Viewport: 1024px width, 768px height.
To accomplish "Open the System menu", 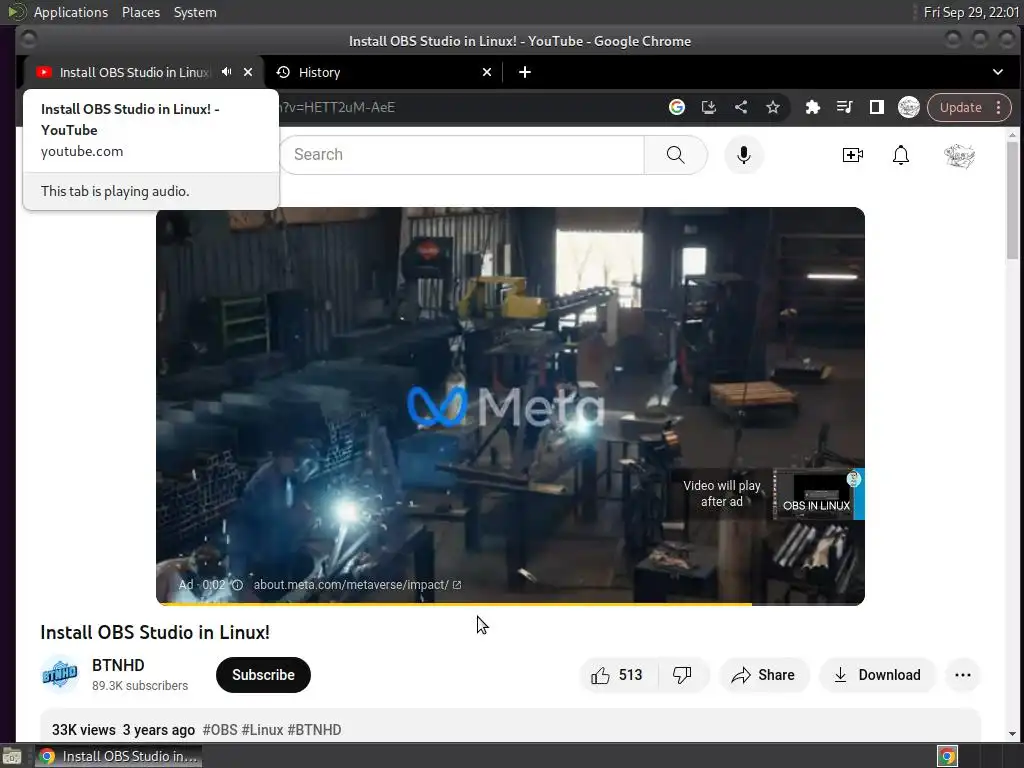I will pyautogui.click(x=195, y=12).
